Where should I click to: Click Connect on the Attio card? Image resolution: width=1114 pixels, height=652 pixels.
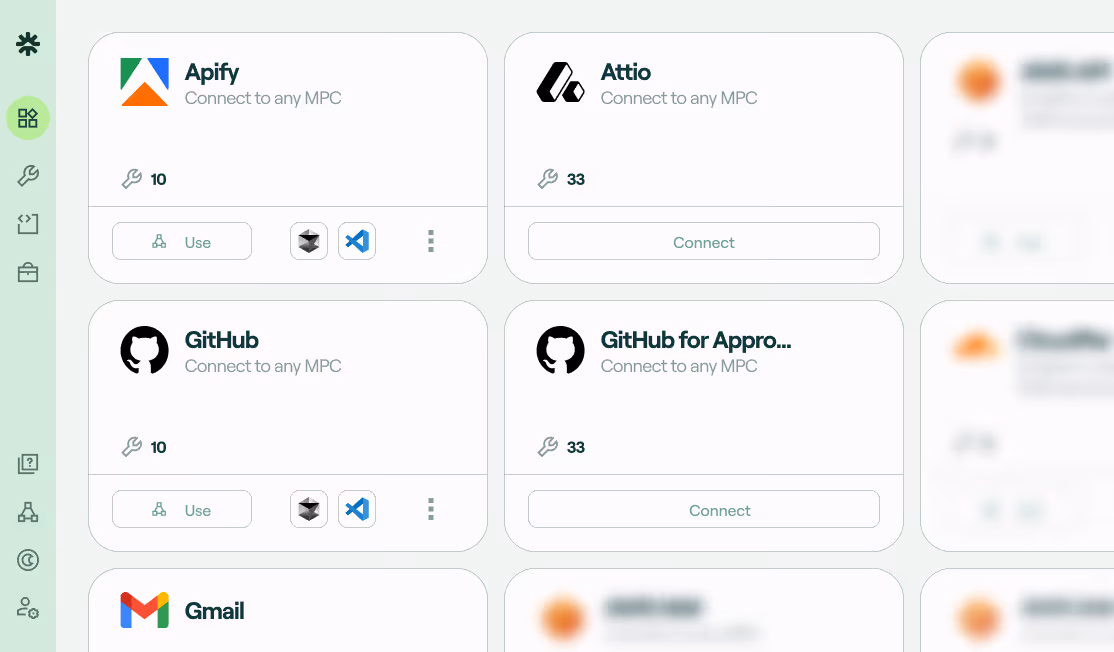coord(703,241)
